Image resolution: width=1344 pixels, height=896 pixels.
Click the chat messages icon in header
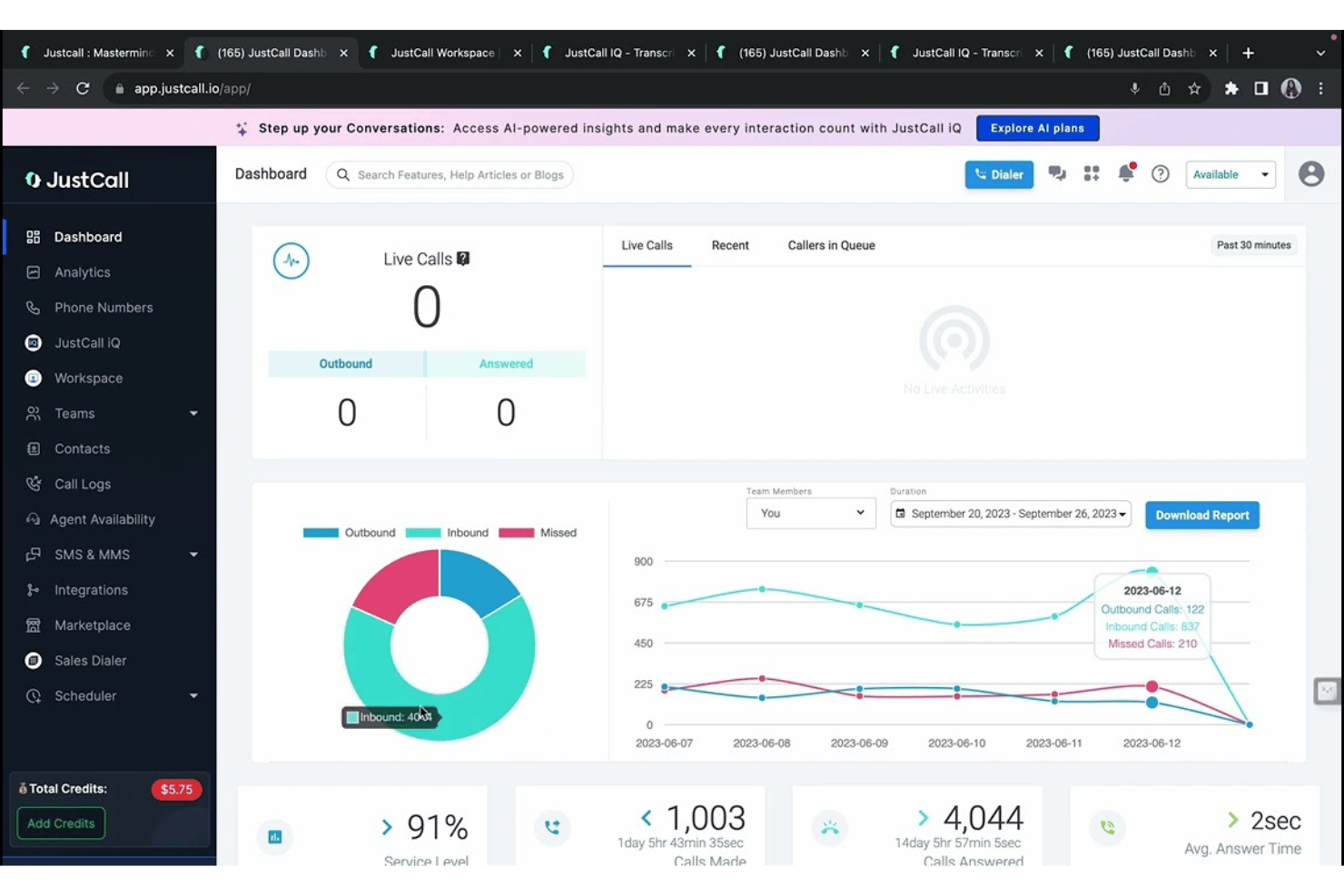click(1057, 173)
